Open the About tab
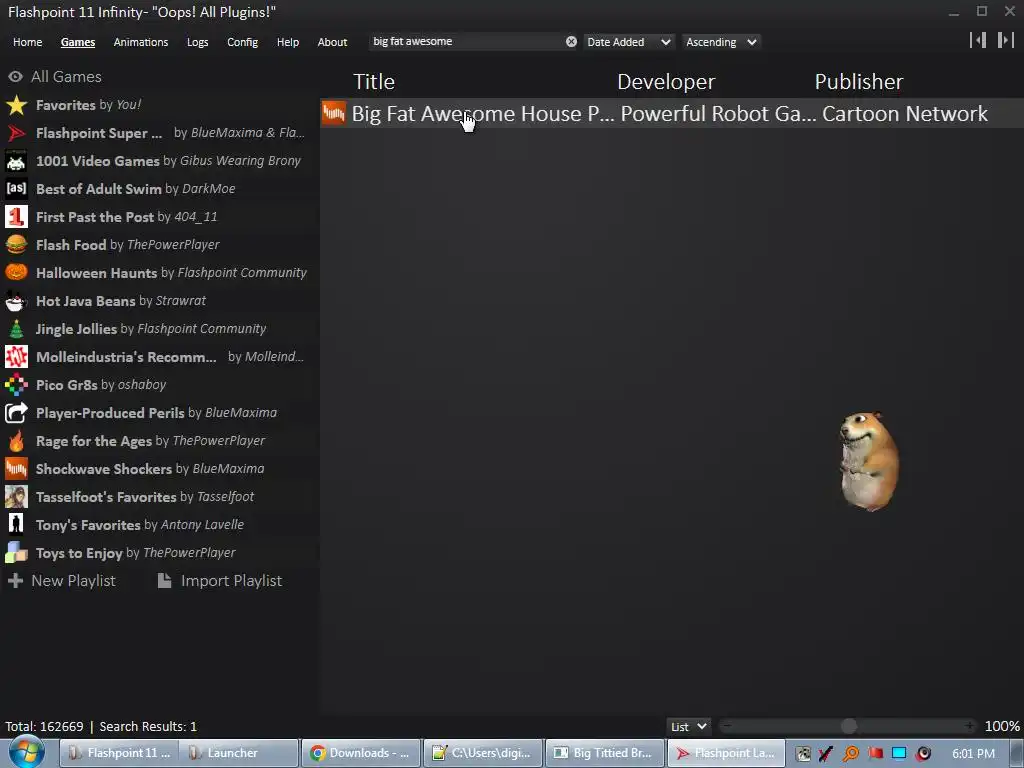 tap(332, 42)
